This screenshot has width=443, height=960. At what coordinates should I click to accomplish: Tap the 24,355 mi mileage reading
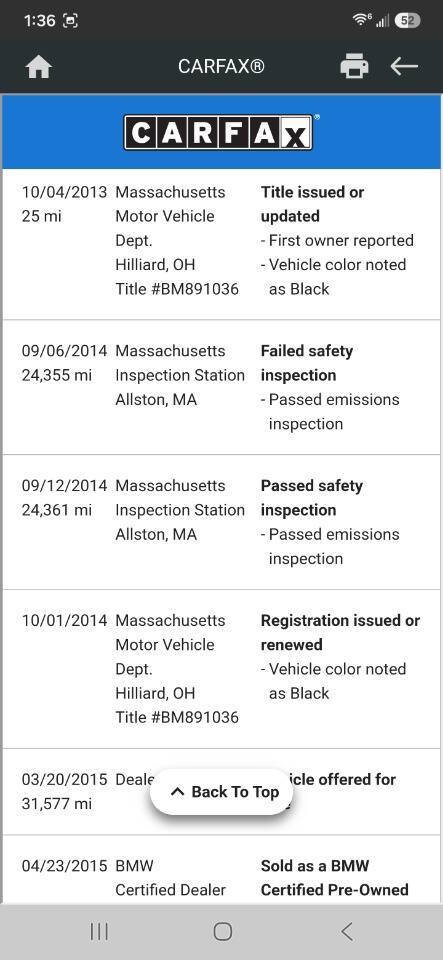[x=57, y=375]
